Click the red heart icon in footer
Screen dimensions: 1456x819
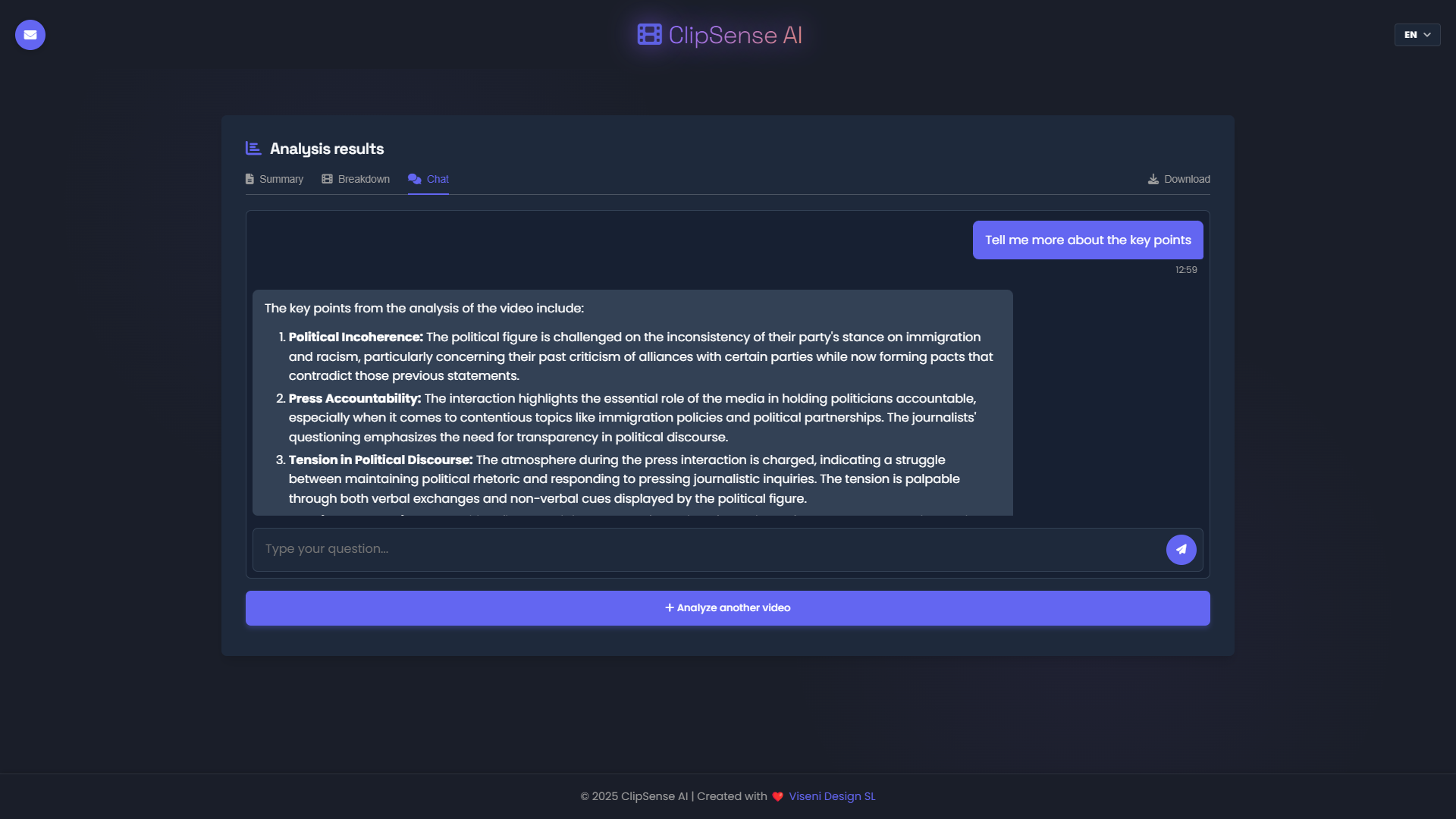point(777,797)
